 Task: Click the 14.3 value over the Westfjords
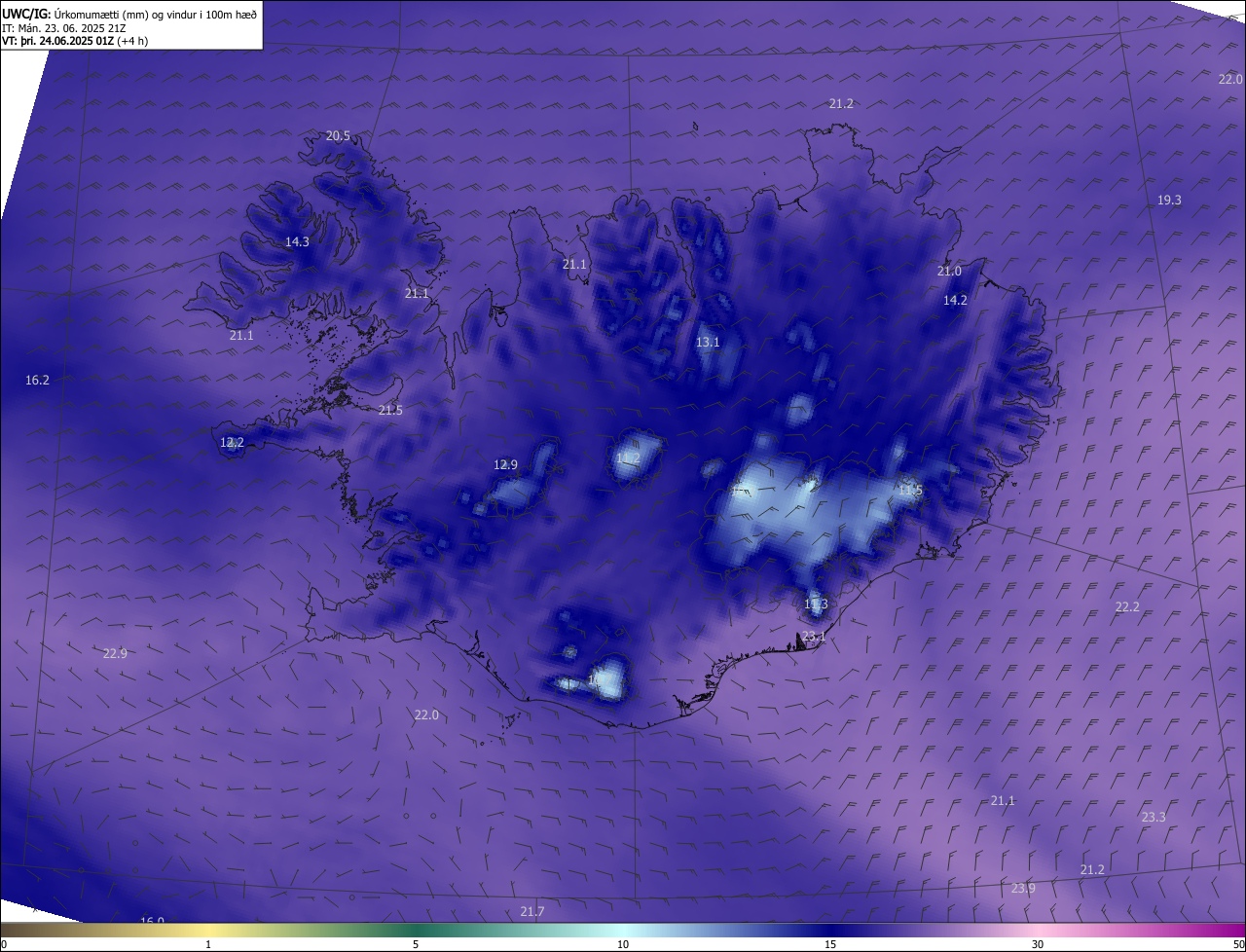[297, 242]
